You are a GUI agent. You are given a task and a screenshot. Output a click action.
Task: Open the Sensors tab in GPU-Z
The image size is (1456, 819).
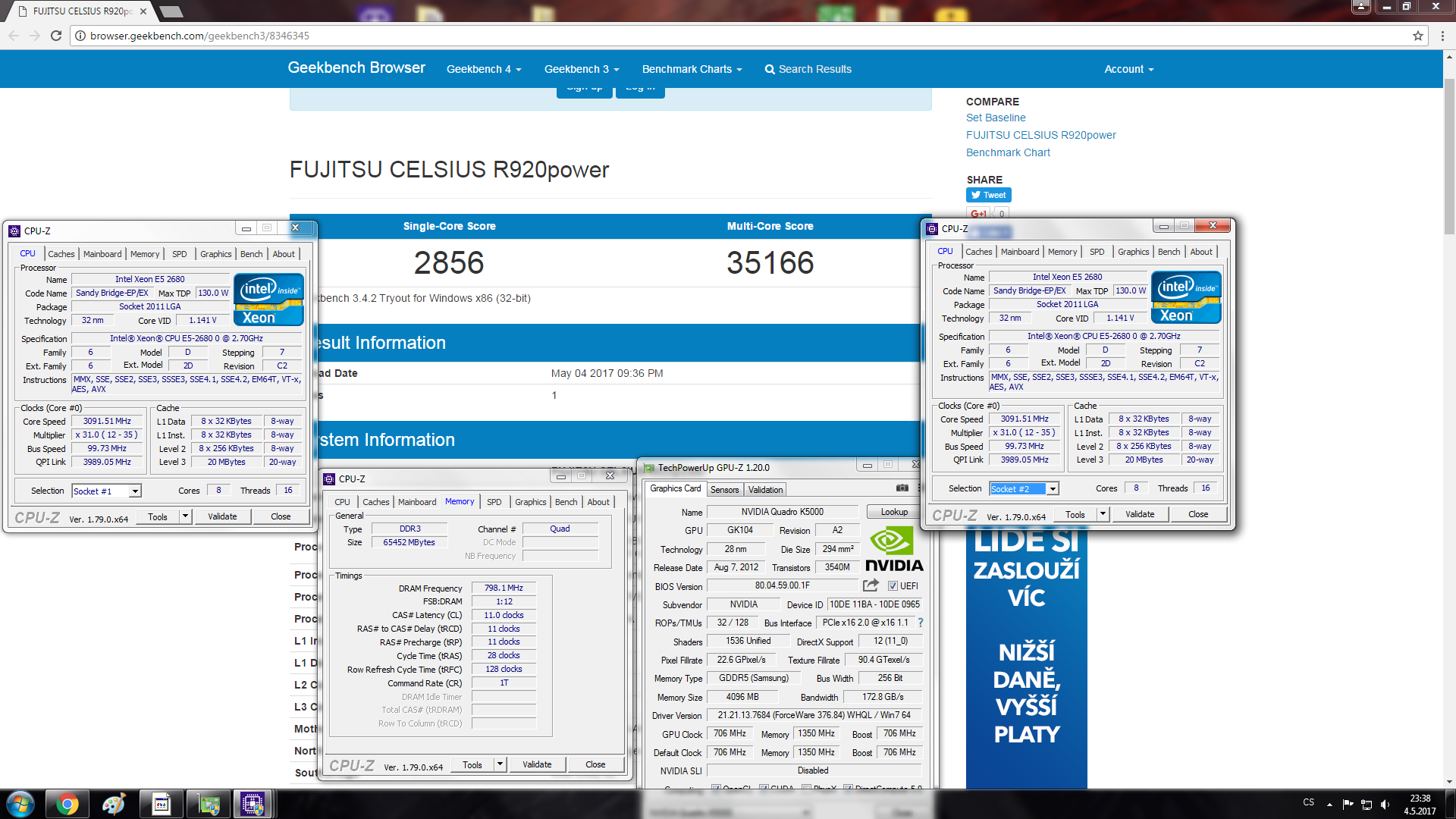click(724, 490)
